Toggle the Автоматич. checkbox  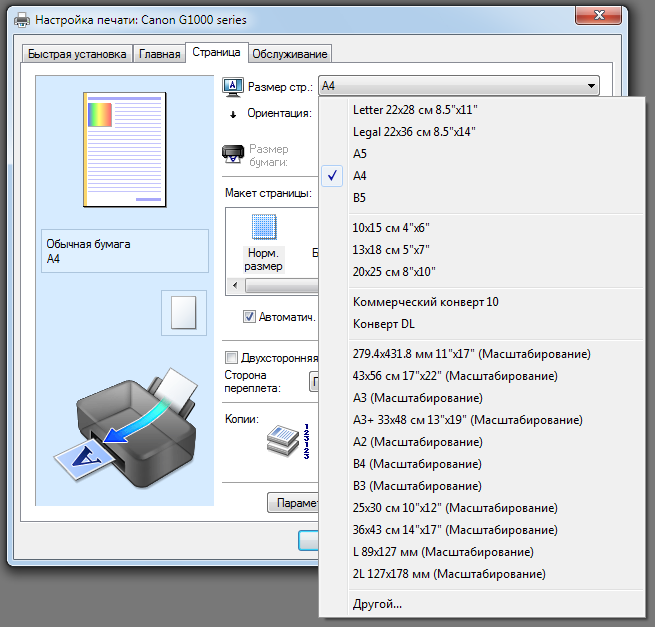click(x=249, y=317)
